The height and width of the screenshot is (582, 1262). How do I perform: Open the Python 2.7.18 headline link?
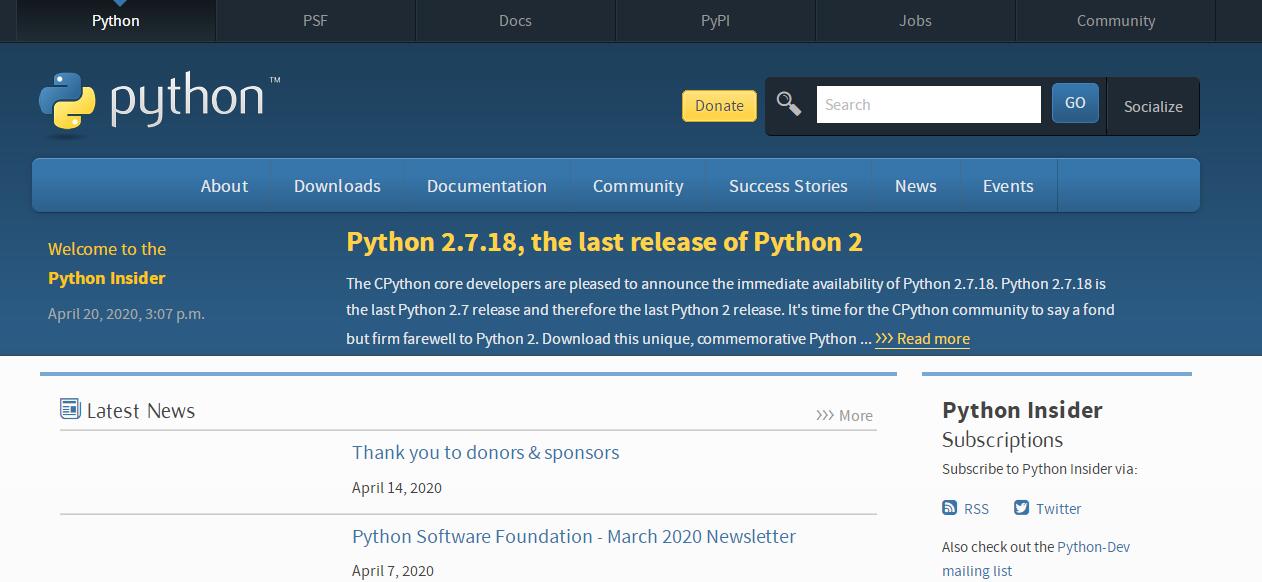604,242
